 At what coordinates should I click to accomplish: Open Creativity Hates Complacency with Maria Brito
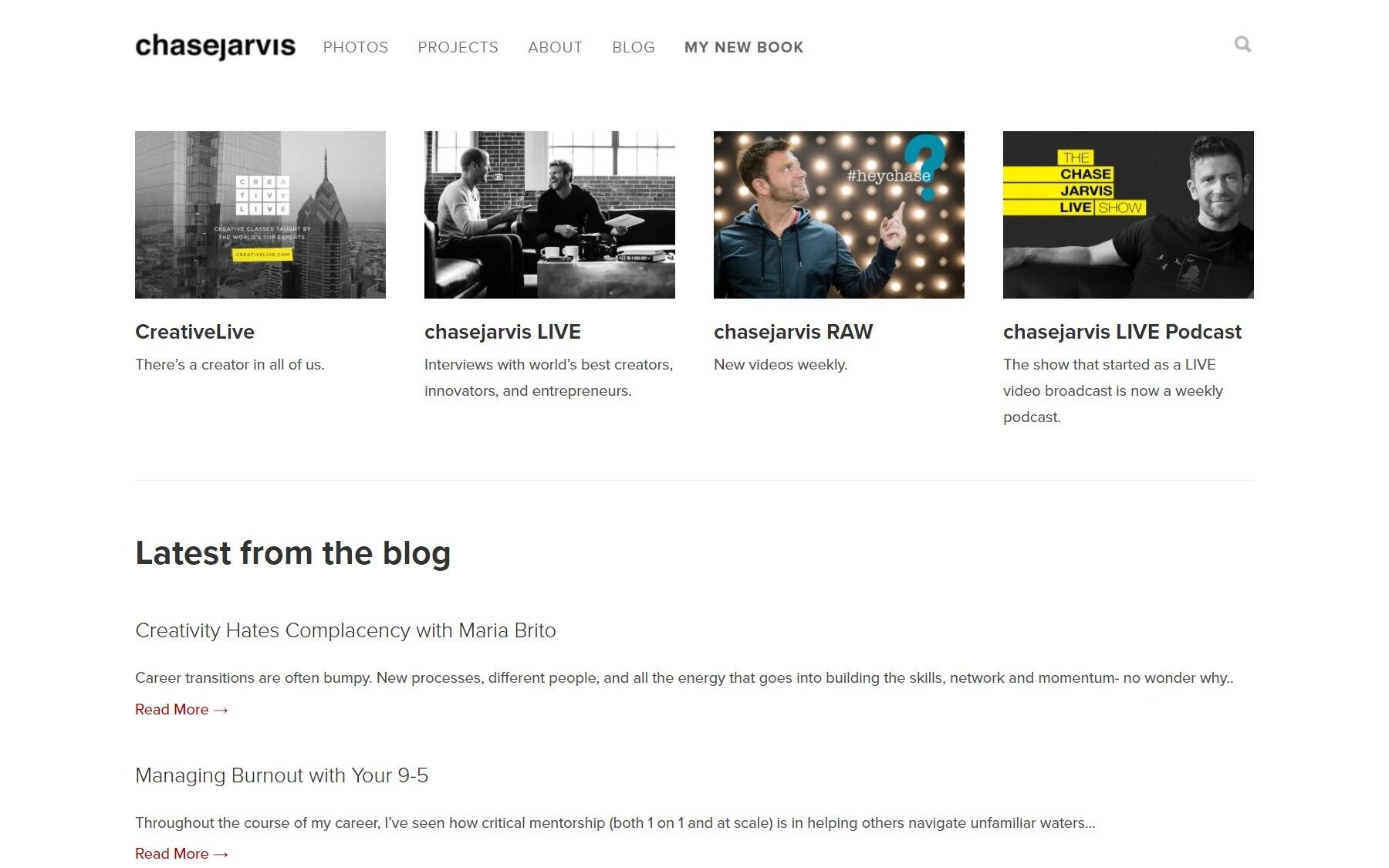click(346, 630)
